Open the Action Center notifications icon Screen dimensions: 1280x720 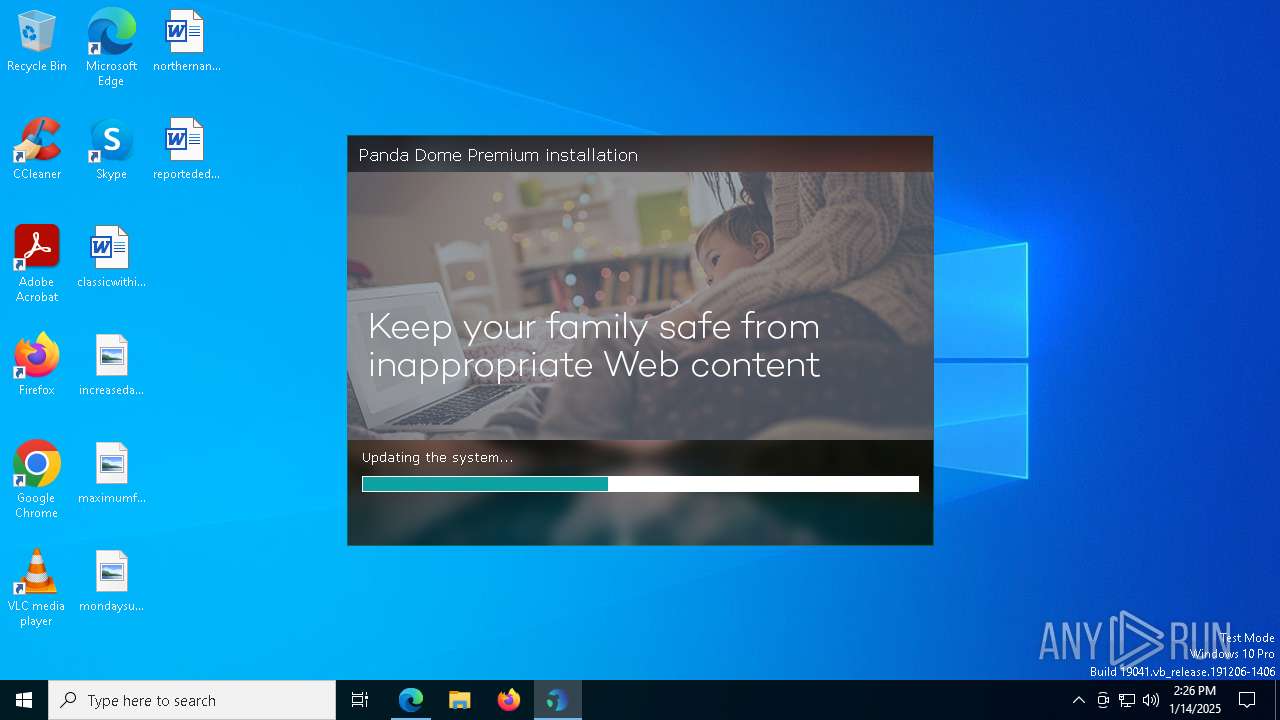point(1247,700)
